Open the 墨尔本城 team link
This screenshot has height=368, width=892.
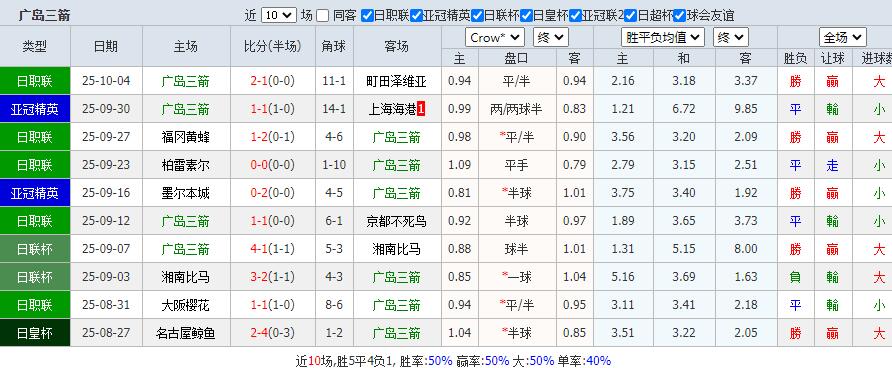click(185, 193)
